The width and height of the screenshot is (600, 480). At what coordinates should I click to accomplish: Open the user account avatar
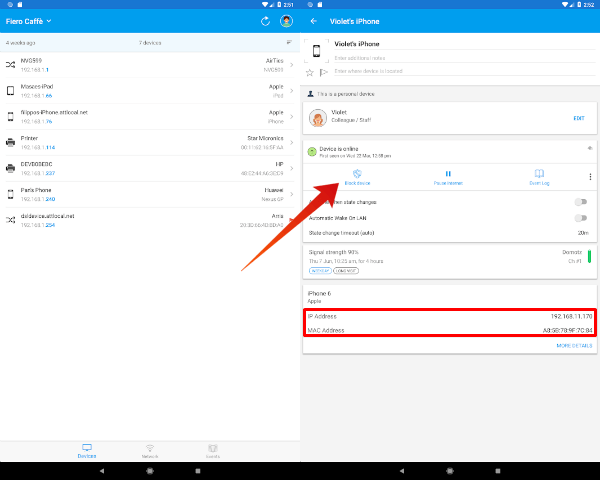(286, 21)
